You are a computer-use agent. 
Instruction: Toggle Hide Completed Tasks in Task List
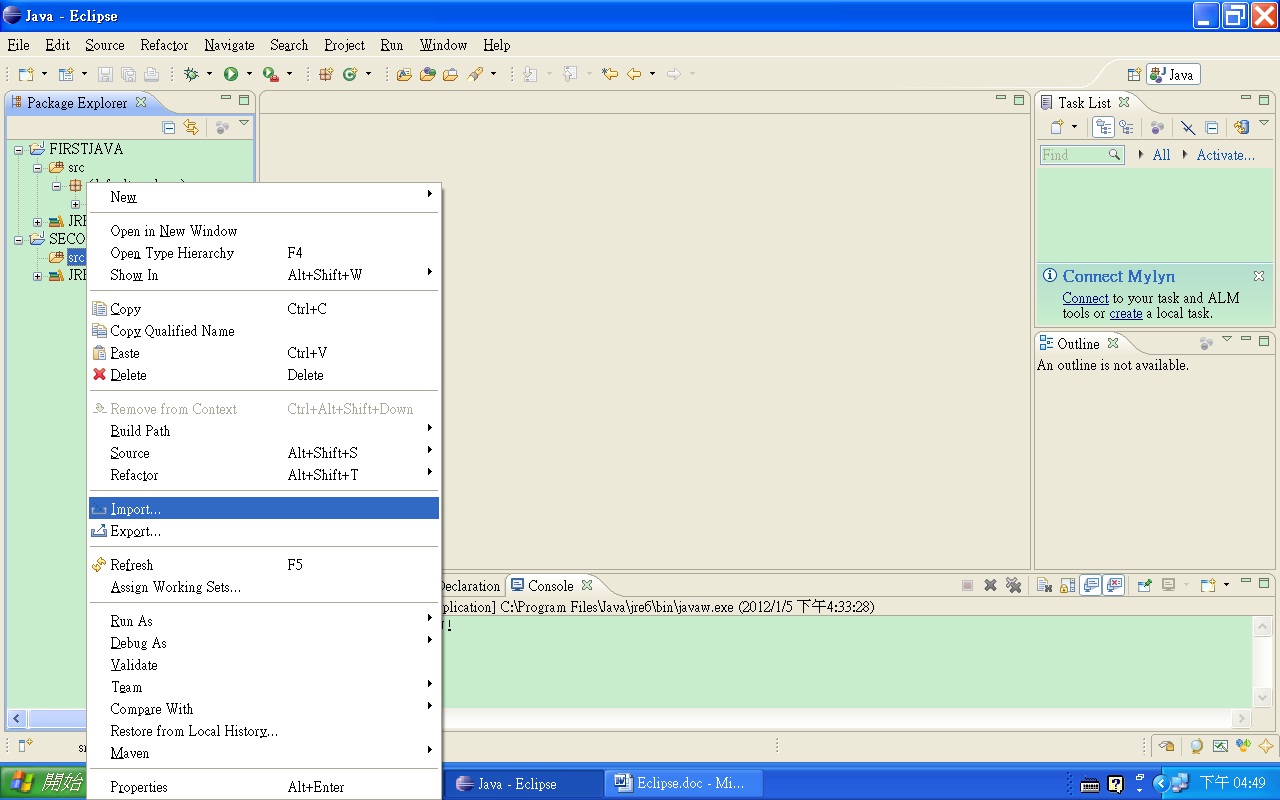[x=1188, y=127]
